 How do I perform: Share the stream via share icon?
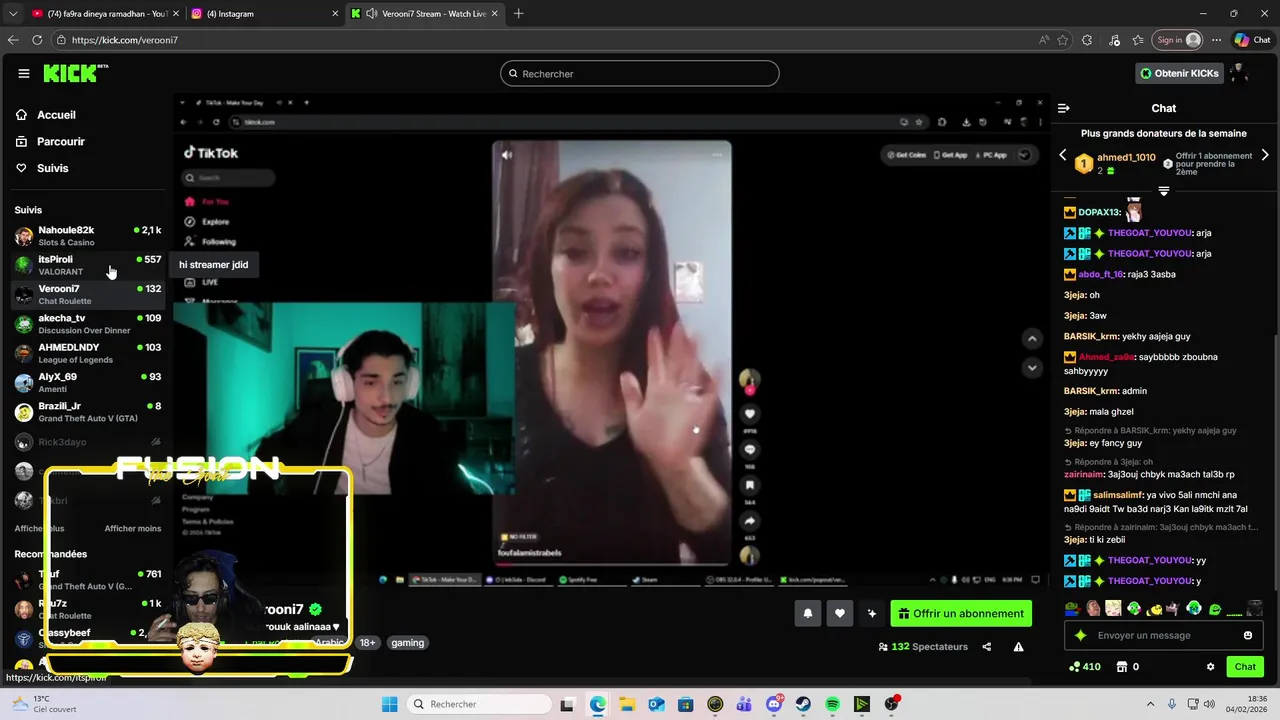[987, 647]
